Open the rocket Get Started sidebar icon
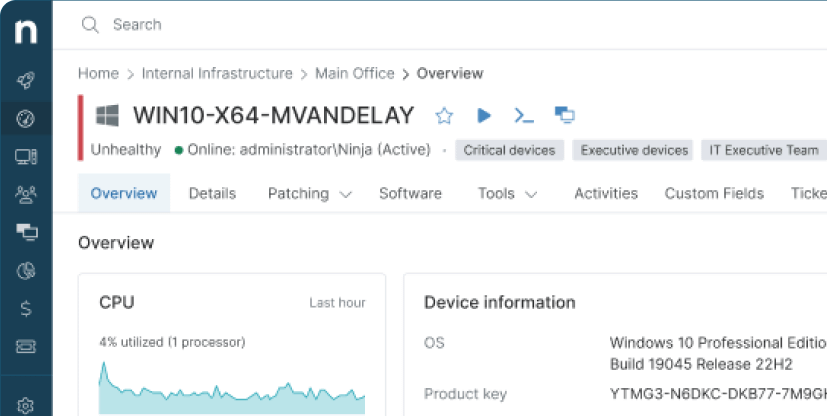 [26, 80]
